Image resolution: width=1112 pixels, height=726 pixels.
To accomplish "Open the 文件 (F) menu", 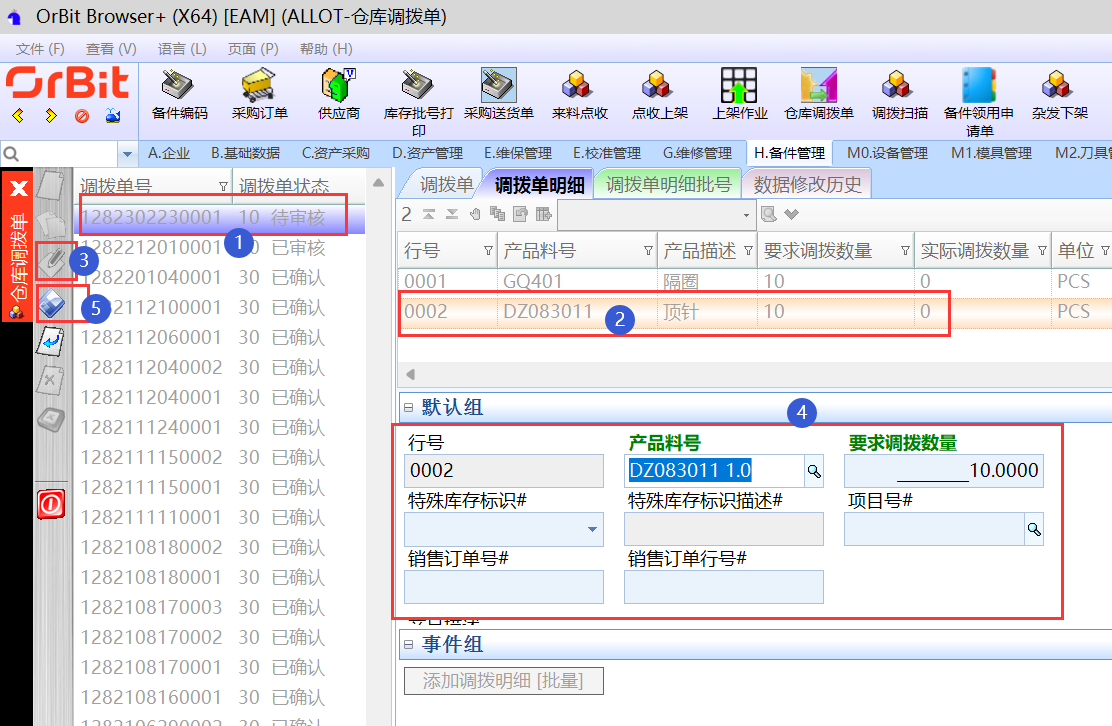I will point(40,49).
